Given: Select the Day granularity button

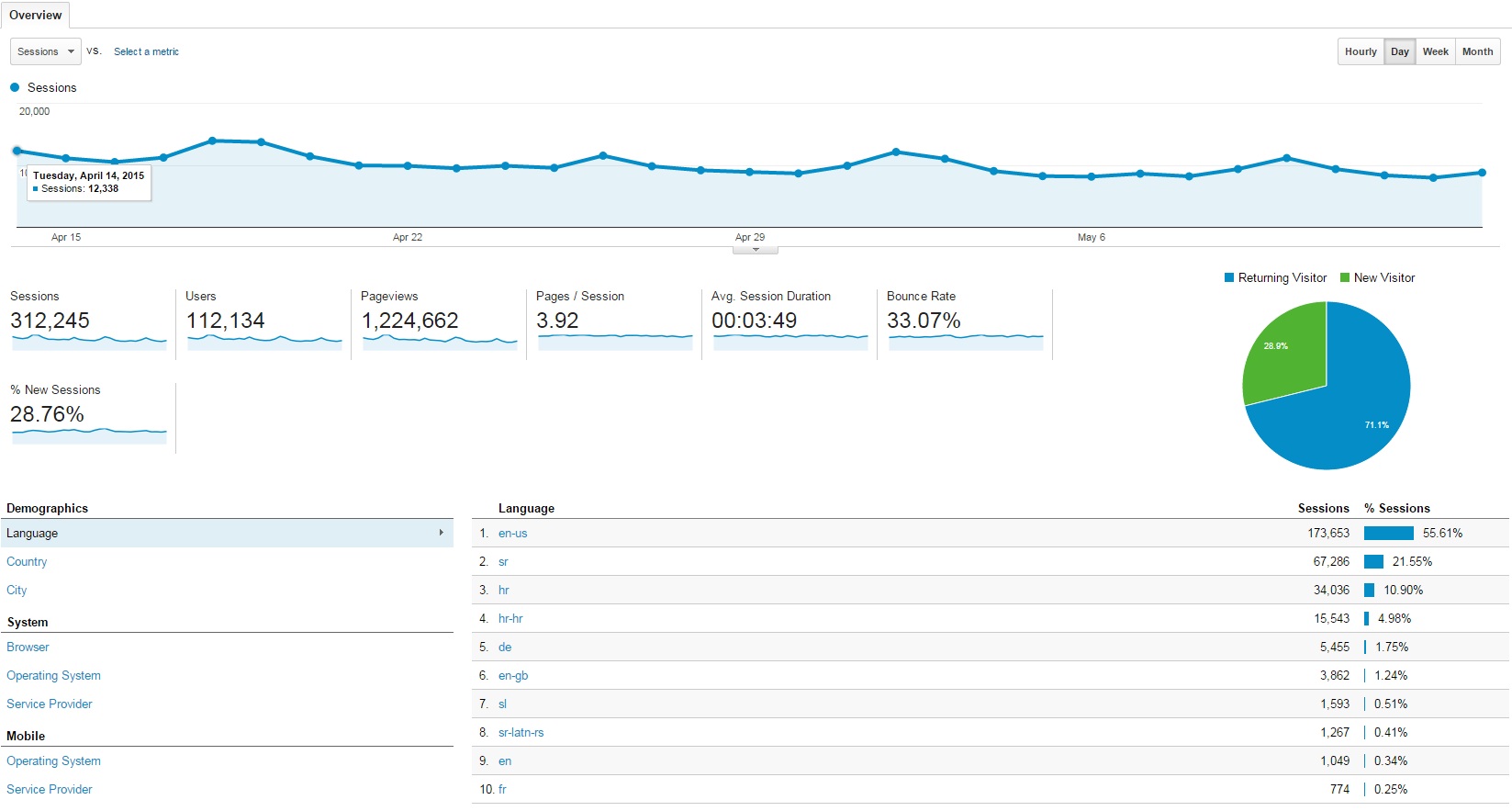Looking at the screenshot, I should (x=1399, y=51).
